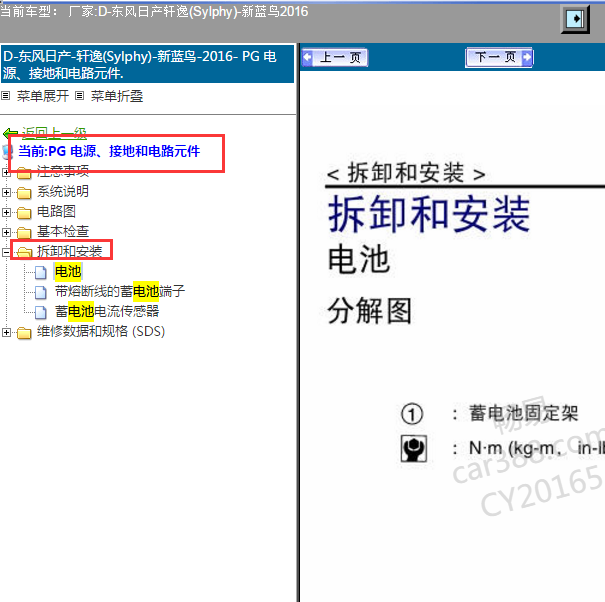Click menu-collapse icon before 菜单折叠
Screen dimensions: 605x602
point(79,96)
